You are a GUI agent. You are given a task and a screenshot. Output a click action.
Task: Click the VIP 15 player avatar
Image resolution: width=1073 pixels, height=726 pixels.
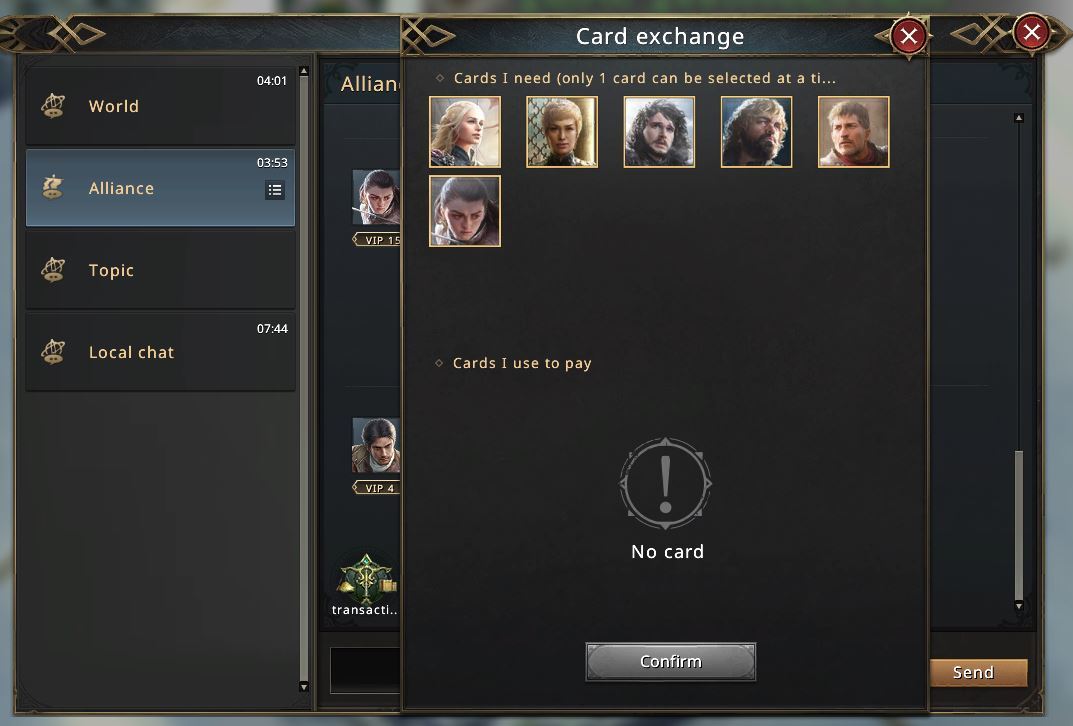click(x=376, y=197)
